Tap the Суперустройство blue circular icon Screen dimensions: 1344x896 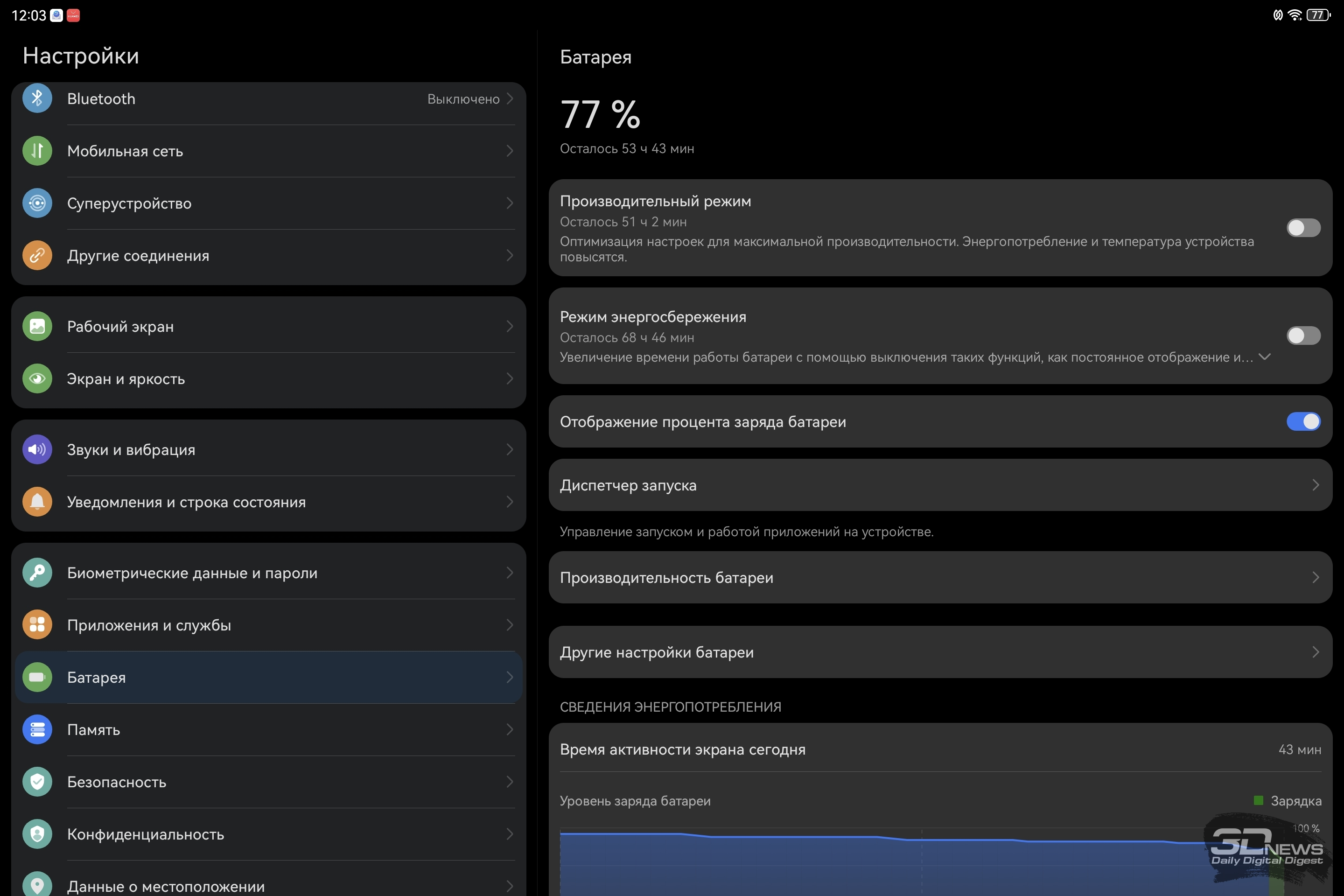point(37,203)
